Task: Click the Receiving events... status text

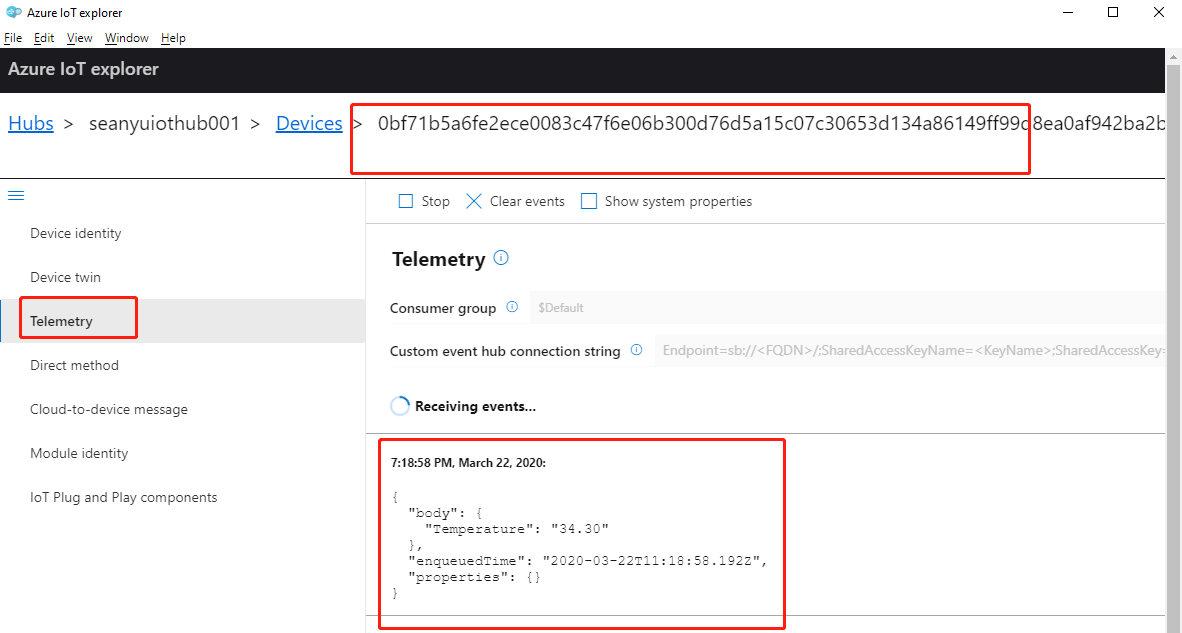Action: click(475, 406)
